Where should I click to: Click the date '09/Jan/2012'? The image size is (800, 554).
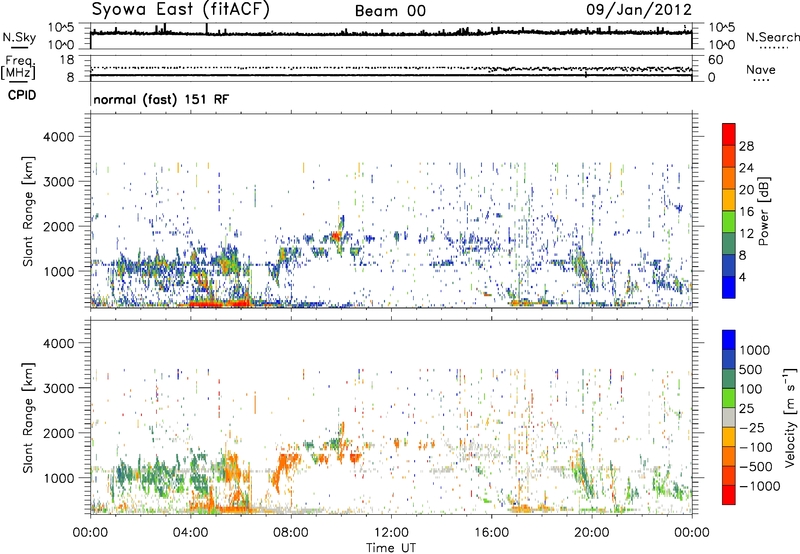pyautogui.click(x=639, y=9)
